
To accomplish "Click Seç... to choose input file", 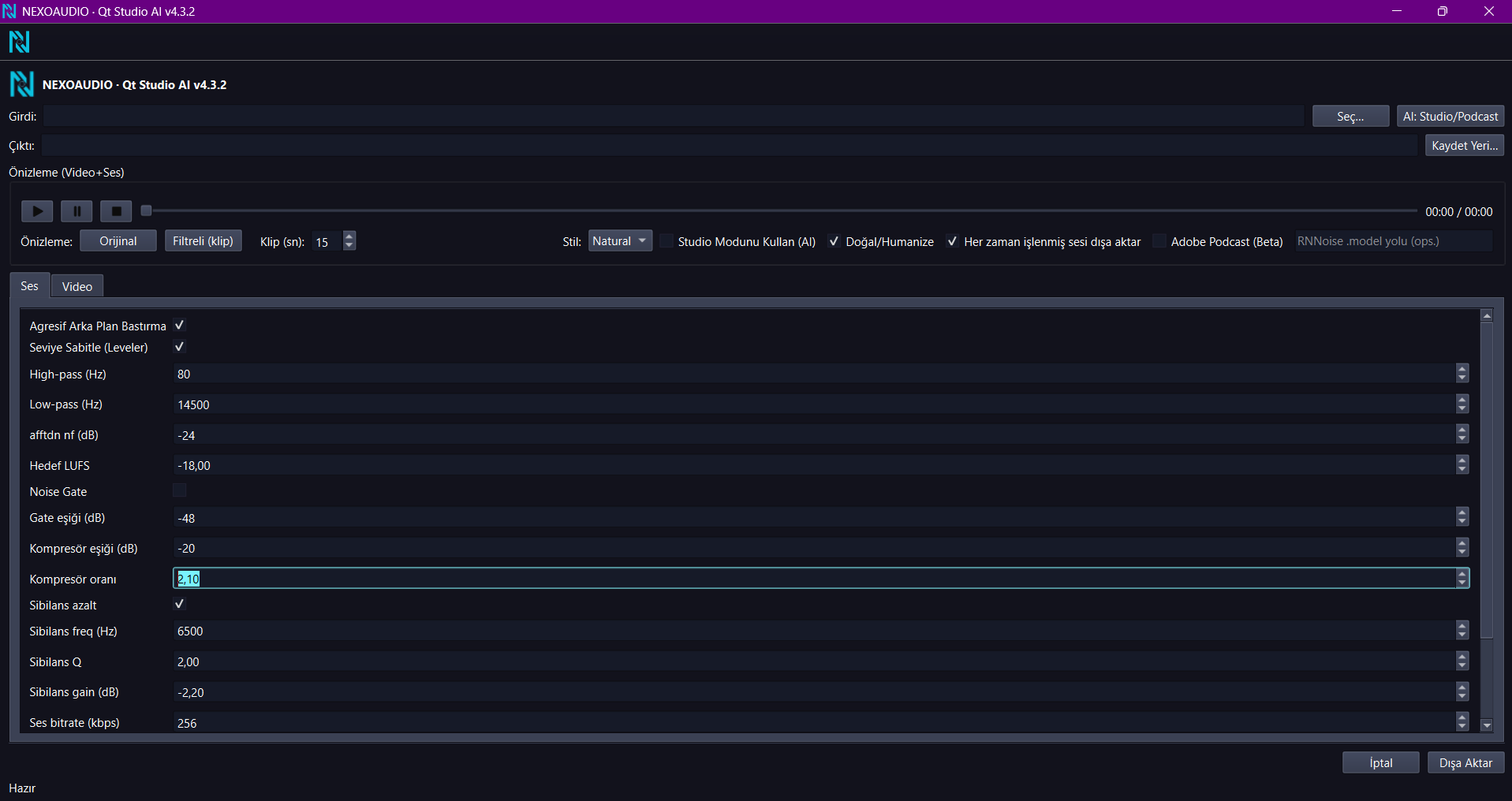I will [1350, 117].
